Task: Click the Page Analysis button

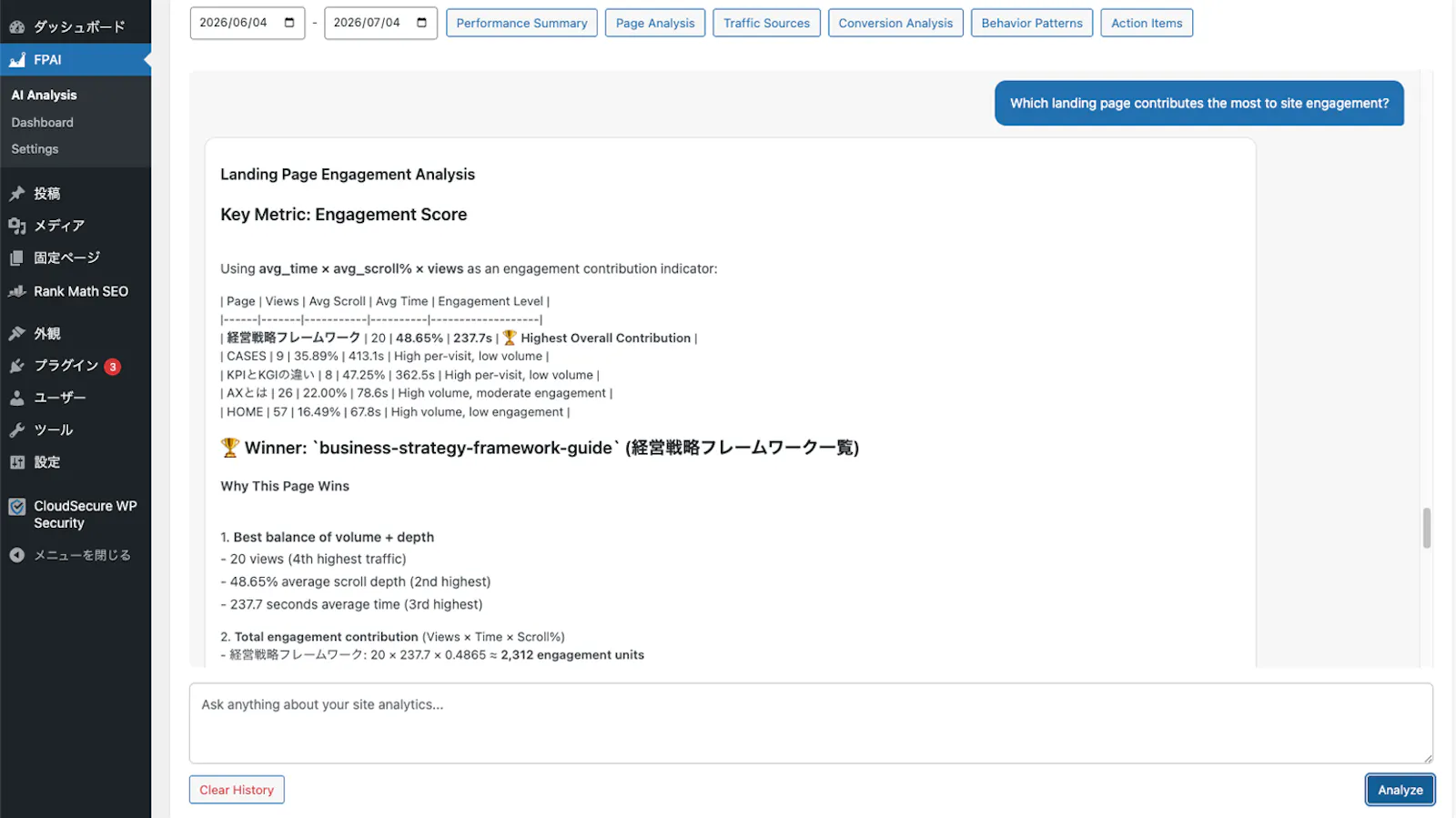Action: click(655, 23)
